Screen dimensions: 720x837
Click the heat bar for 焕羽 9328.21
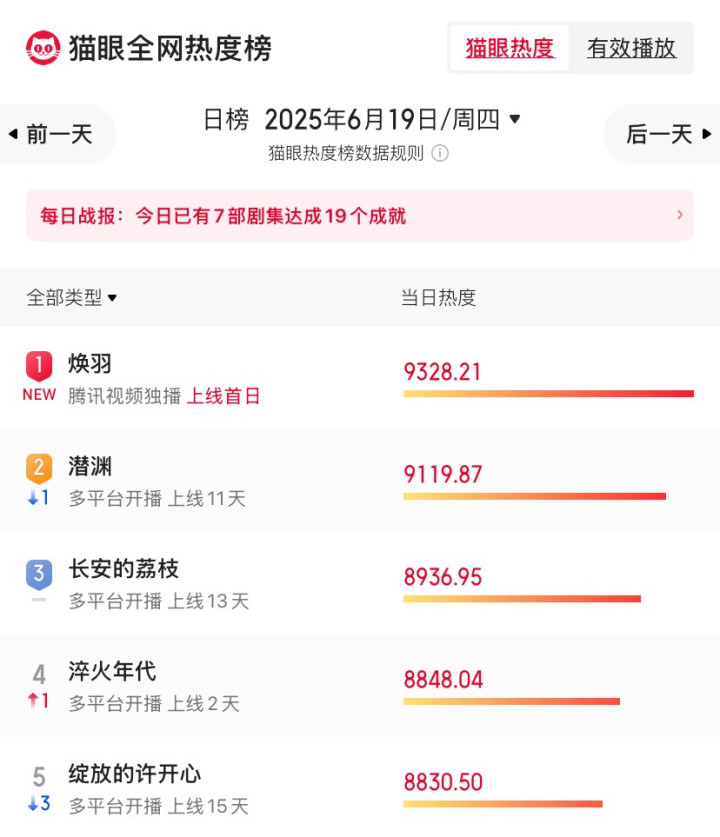548,394
